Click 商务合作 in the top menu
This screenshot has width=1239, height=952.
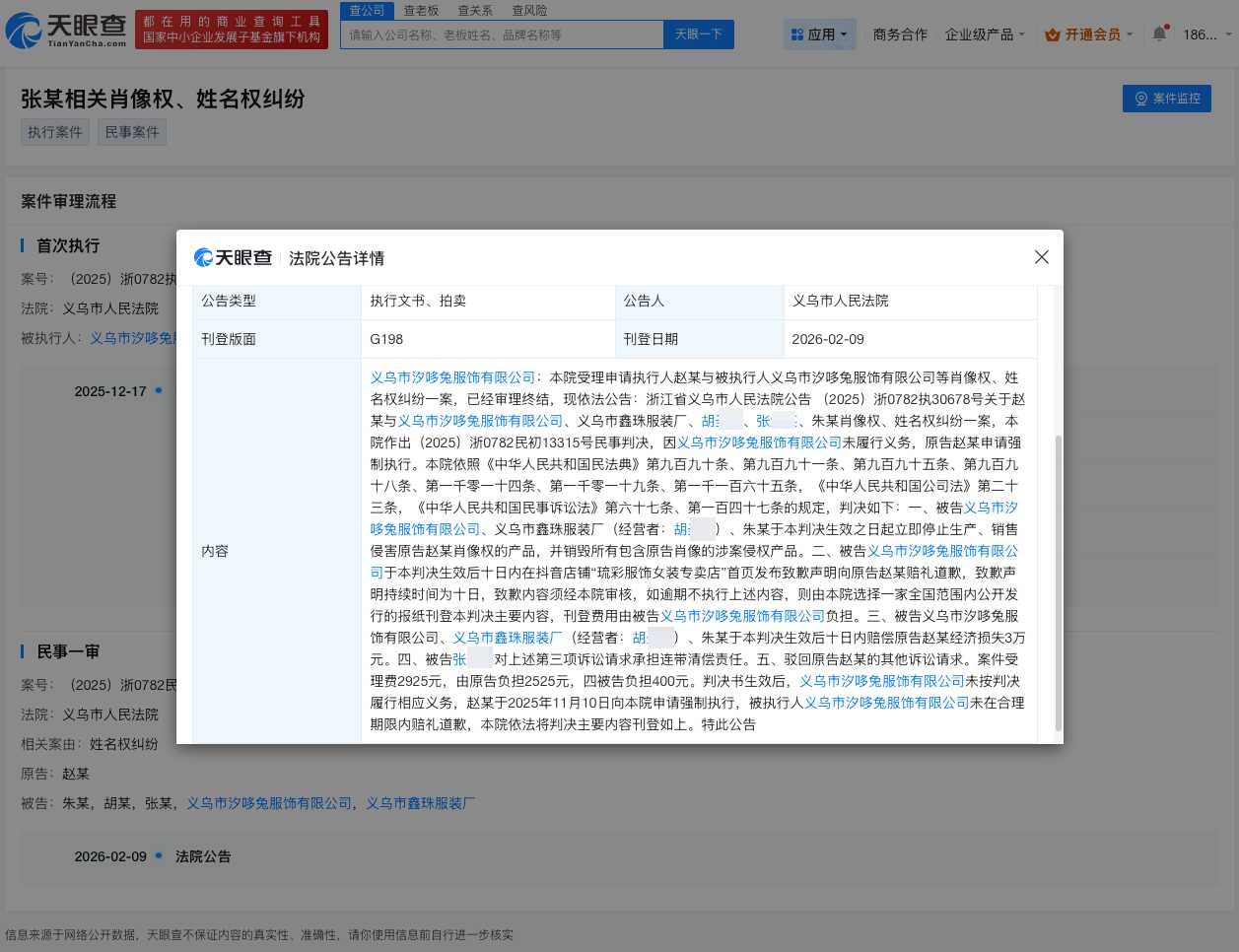pos(900,34)
